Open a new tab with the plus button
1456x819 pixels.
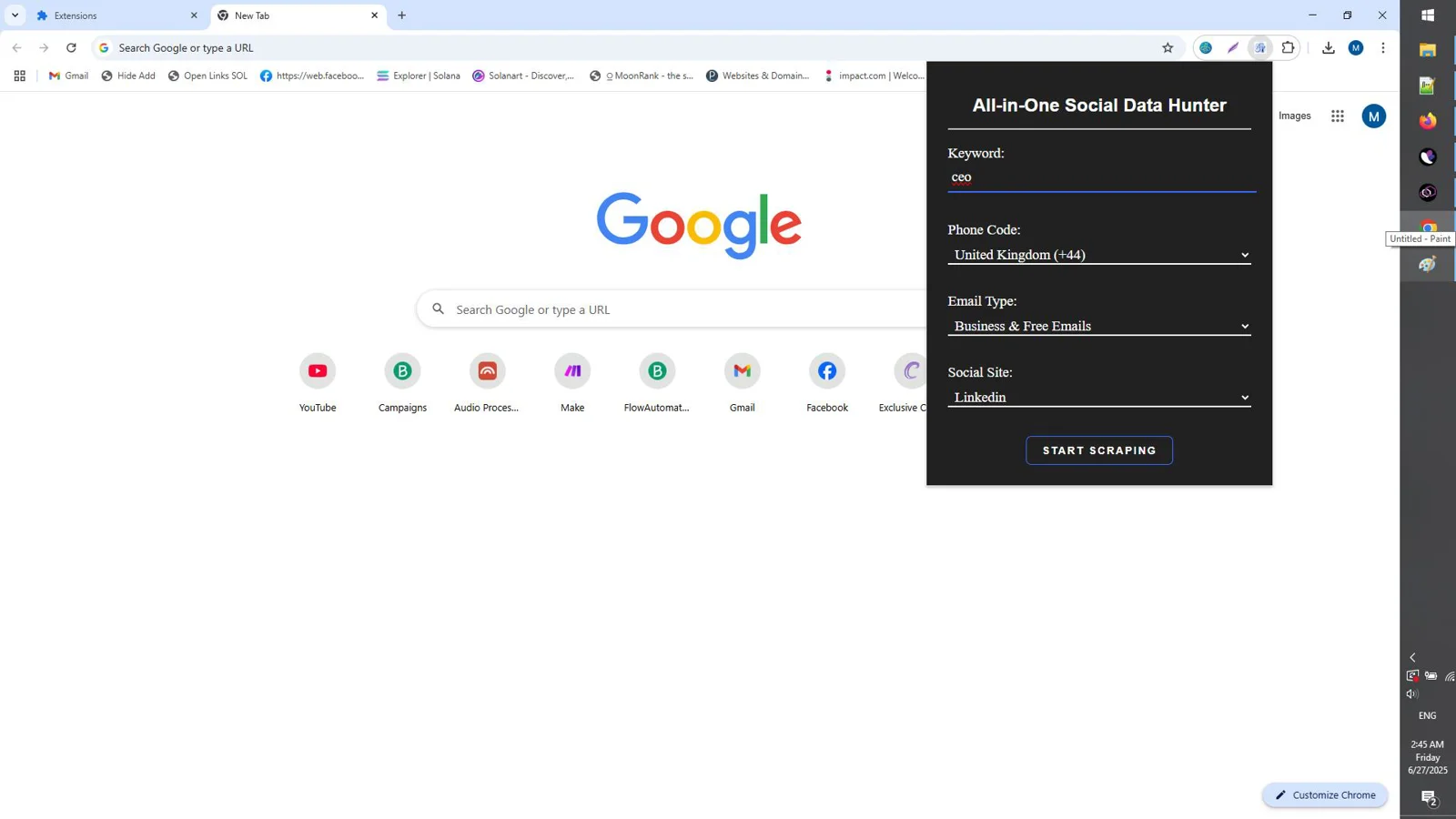coord(402,15)
